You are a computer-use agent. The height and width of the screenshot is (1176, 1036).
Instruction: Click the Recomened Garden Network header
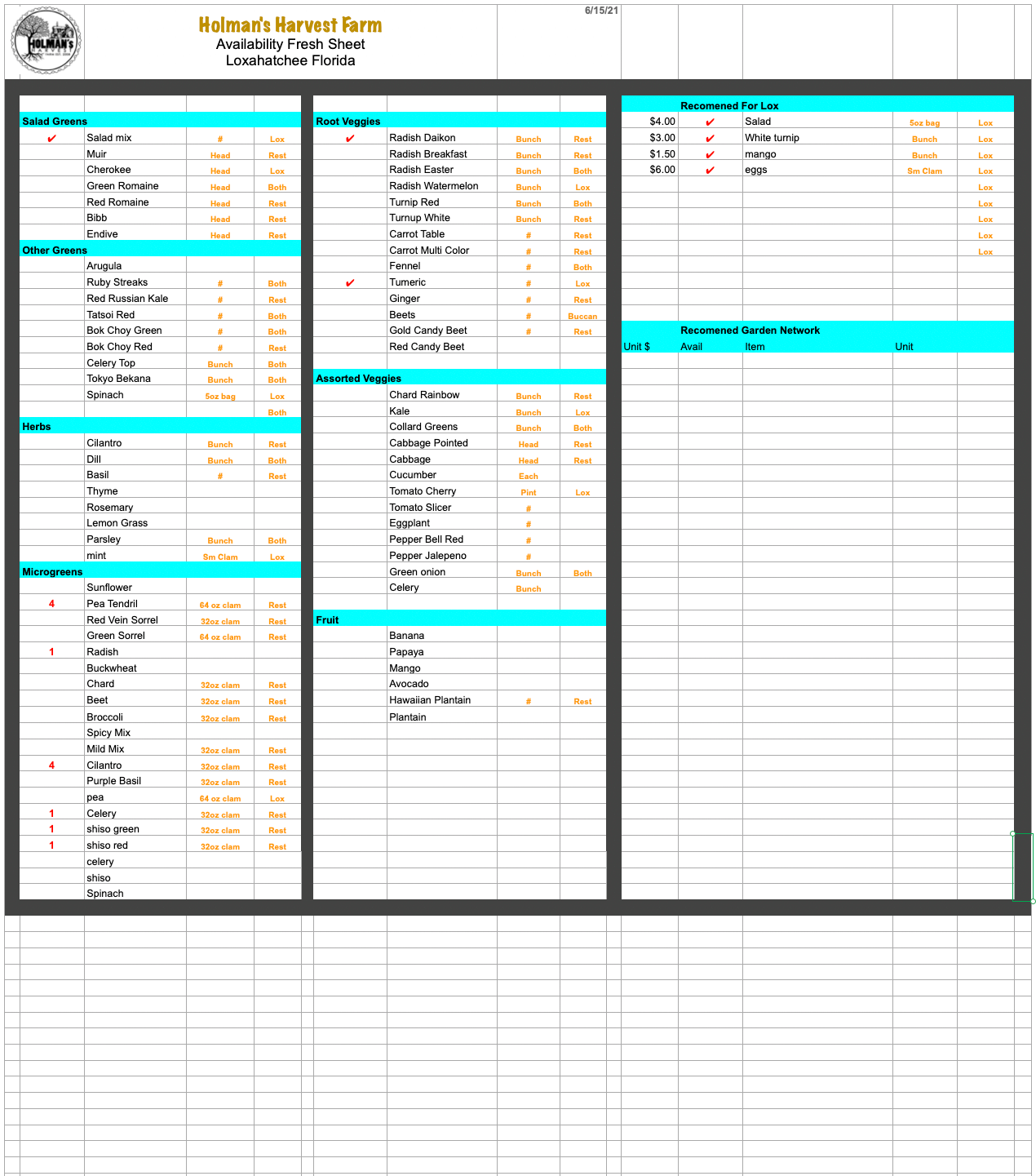tap(750, 331)
